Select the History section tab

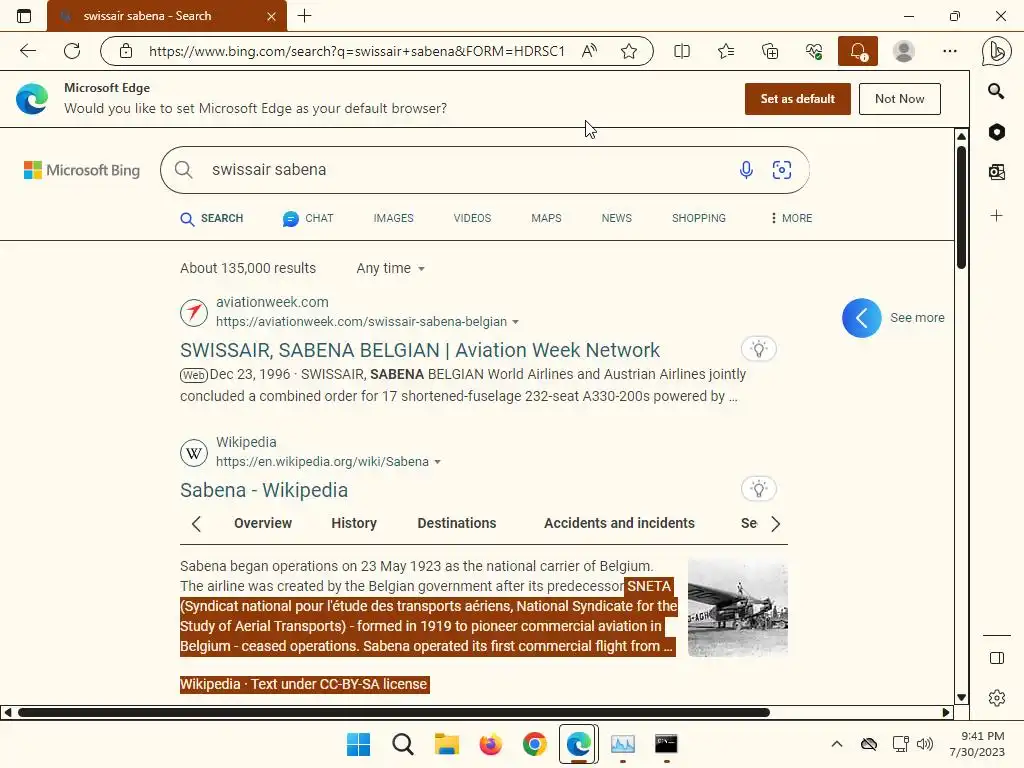pyautogui.click(x=354, y=523)
